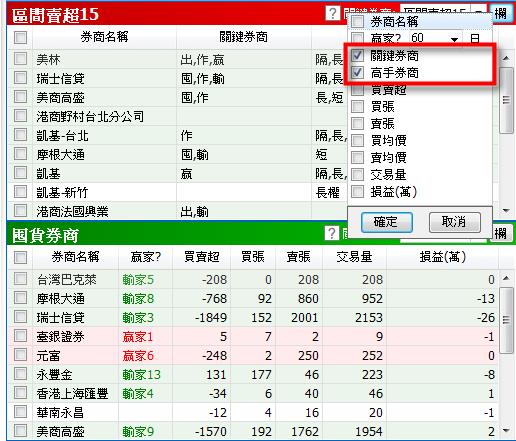The height and width of the screenshot is (441, 516).
Task: Click lower table scrollbar up arrow
Action: tap(506, 278)
